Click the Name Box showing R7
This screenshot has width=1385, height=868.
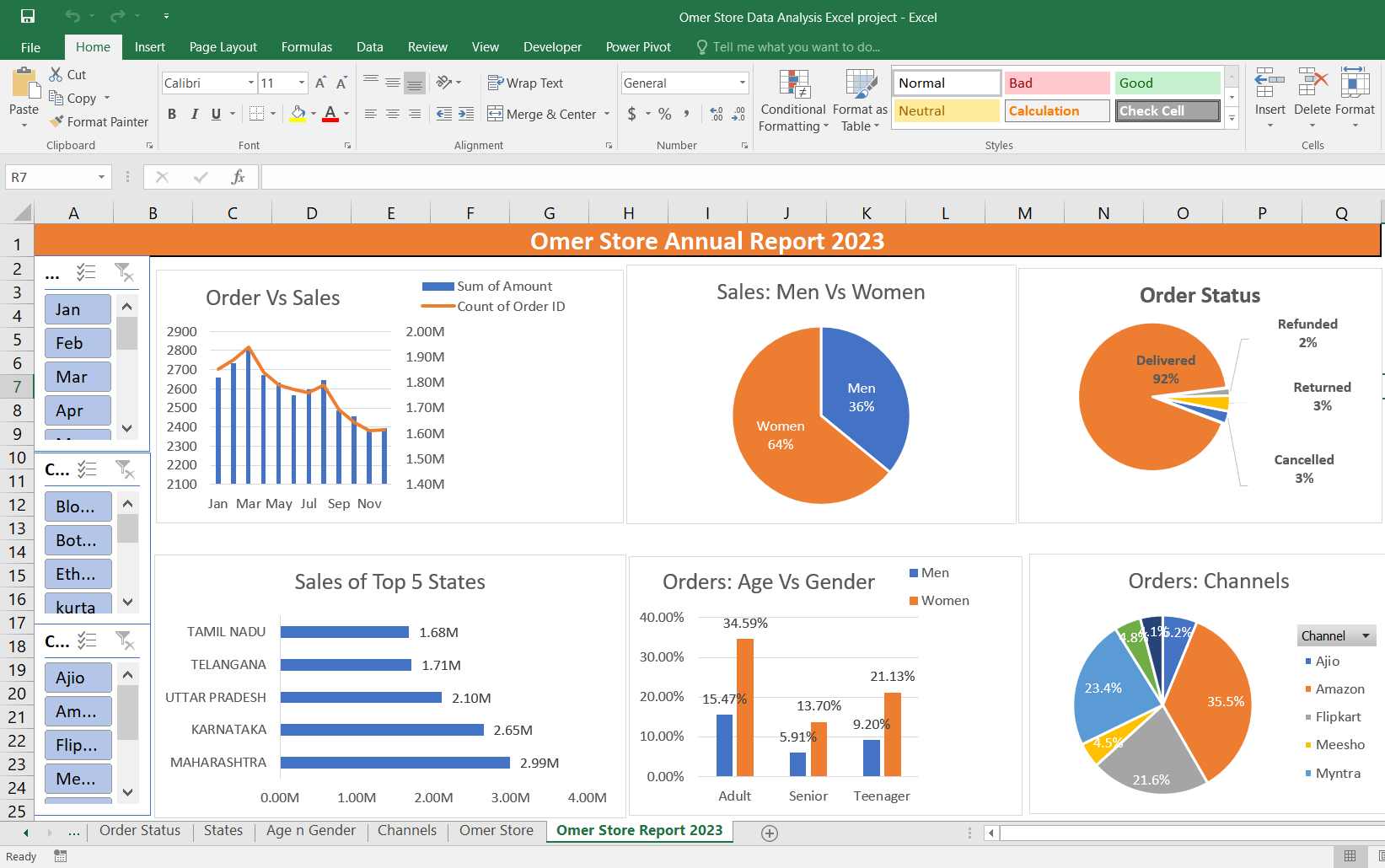point(51,177)
